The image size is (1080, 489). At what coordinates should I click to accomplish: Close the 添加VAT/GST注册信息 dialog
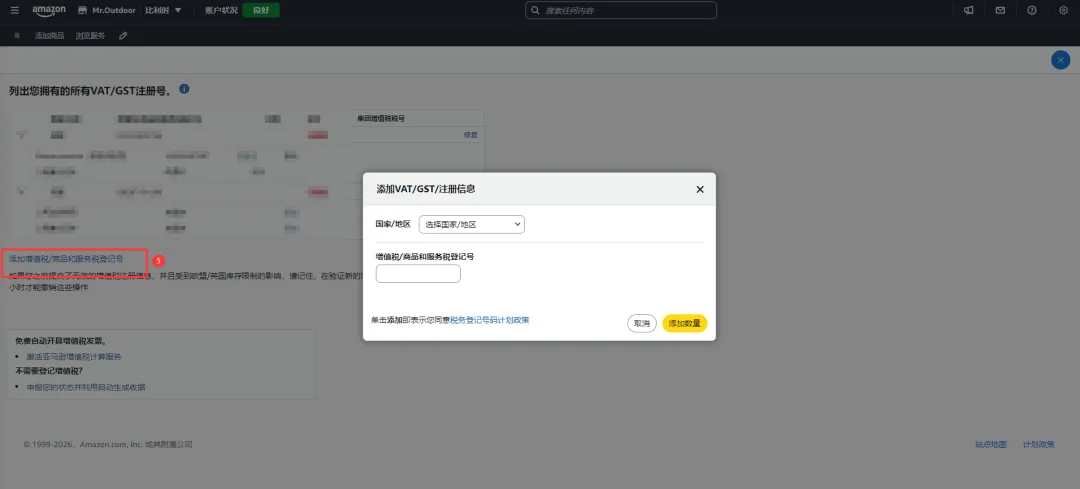pos(700,189)
